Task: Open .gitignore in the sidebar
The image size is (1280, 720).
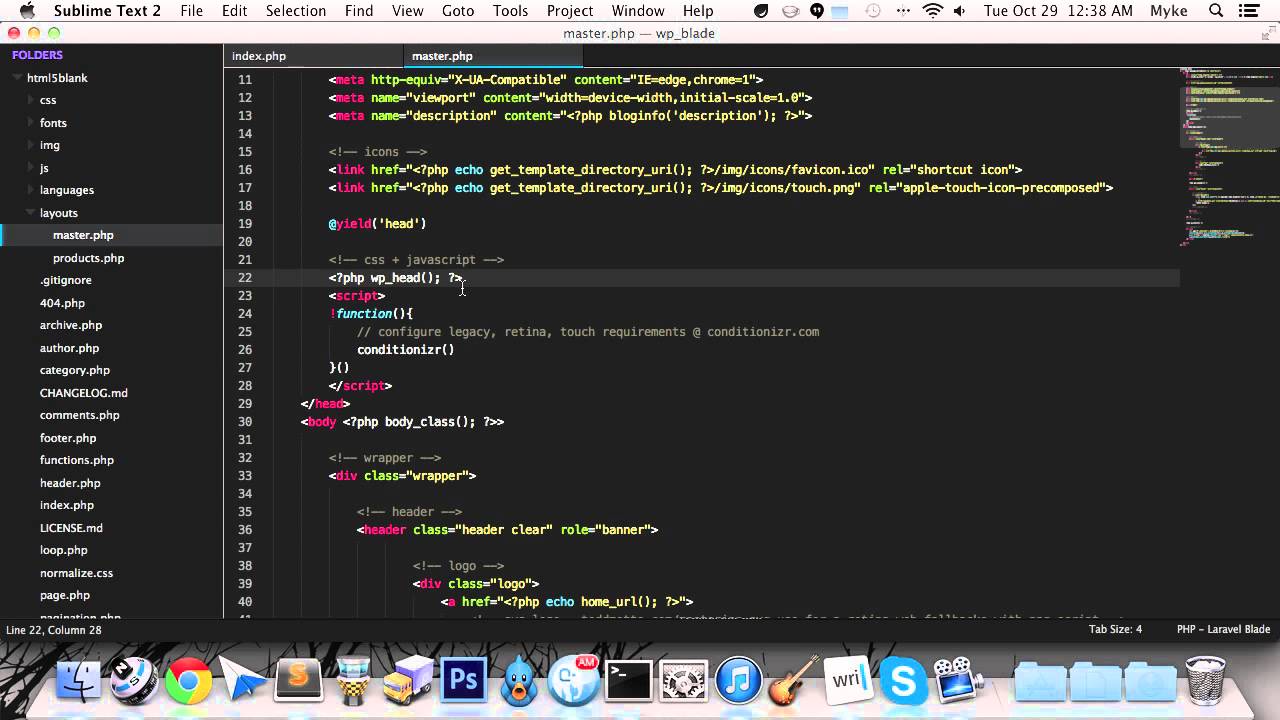Action: pyautogui.click(x=65, y=280)
